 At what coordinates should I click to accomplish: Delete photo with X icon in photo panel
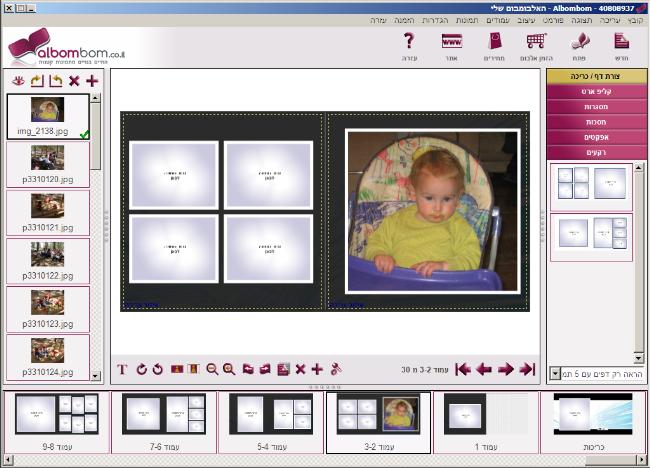[74, 80]
